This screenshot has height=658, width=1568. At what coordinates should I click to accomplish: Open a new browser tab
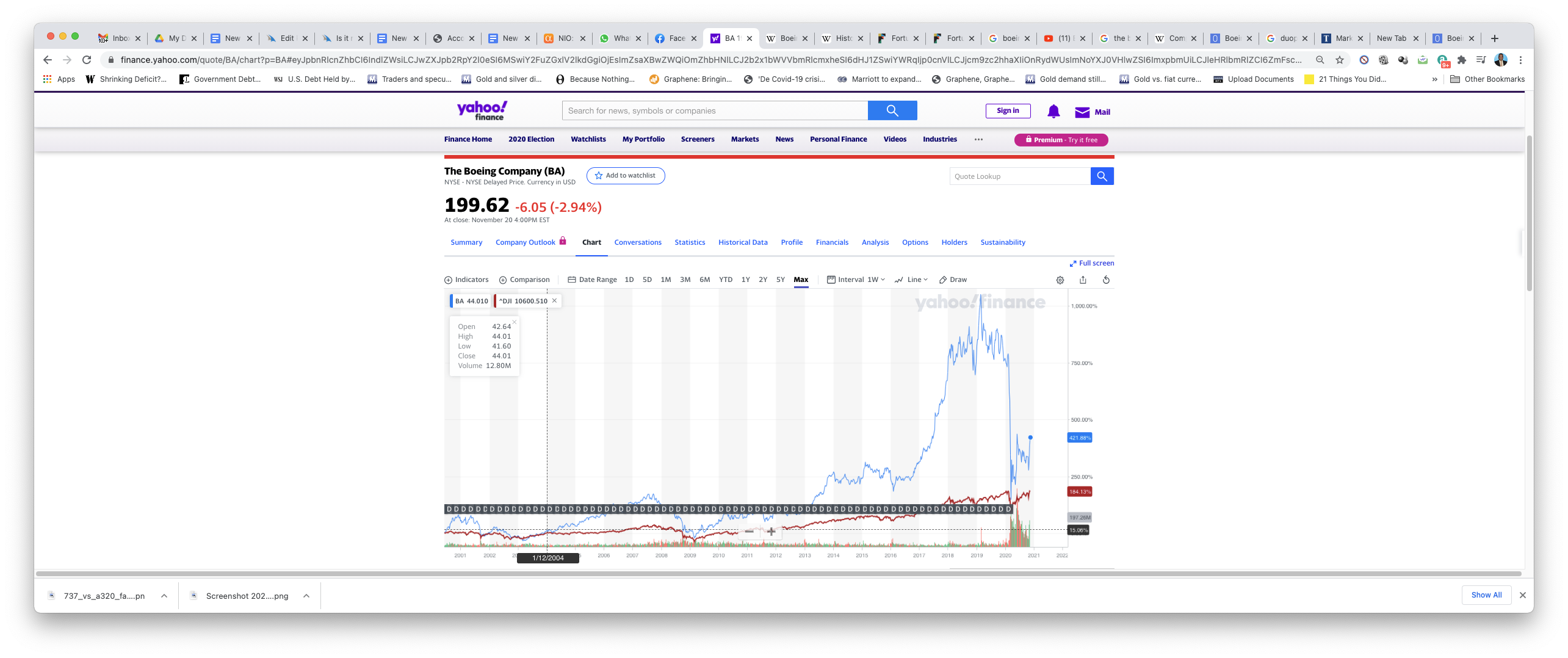[1495, 38]
